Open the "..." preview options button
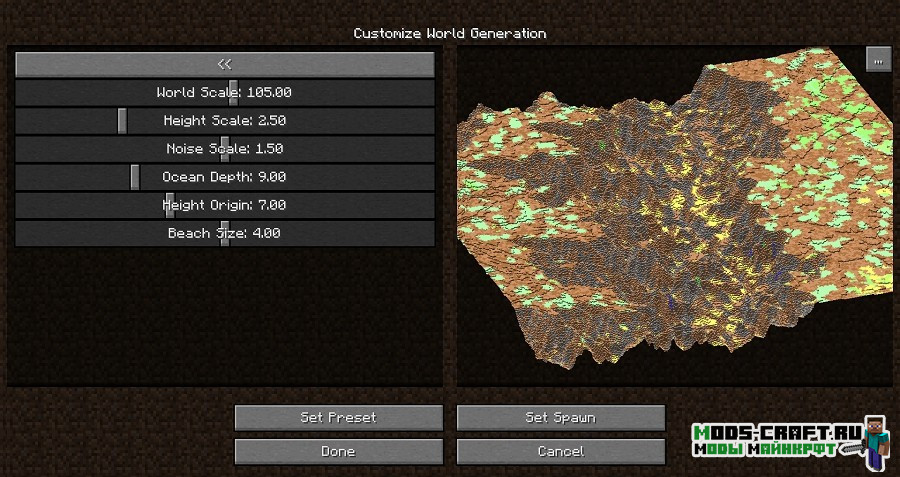This screenshot has height=477, width=900. click(x=878, y=60)
